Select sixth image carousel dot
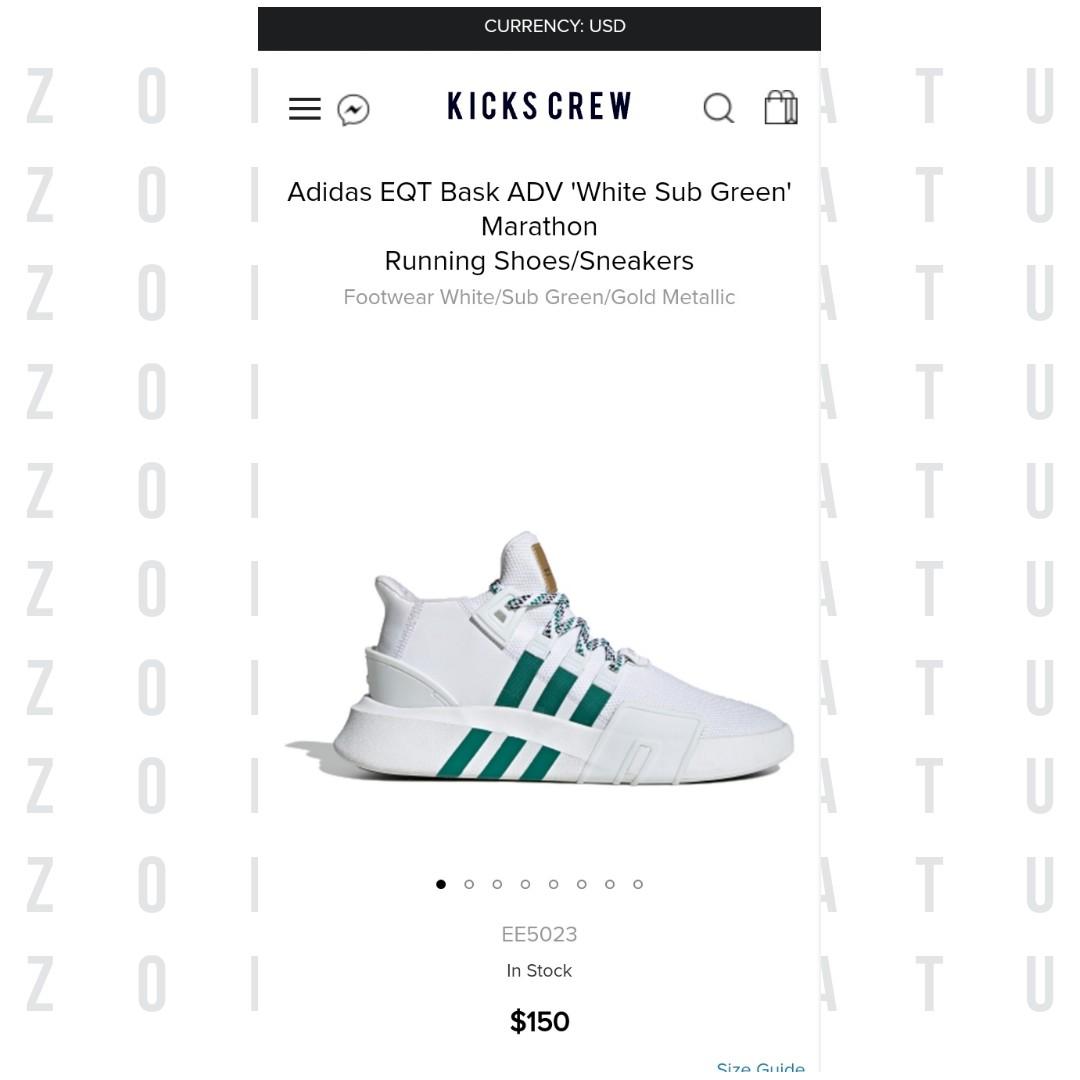Screen dimensions: 1080x1080 tap(582, 884)
